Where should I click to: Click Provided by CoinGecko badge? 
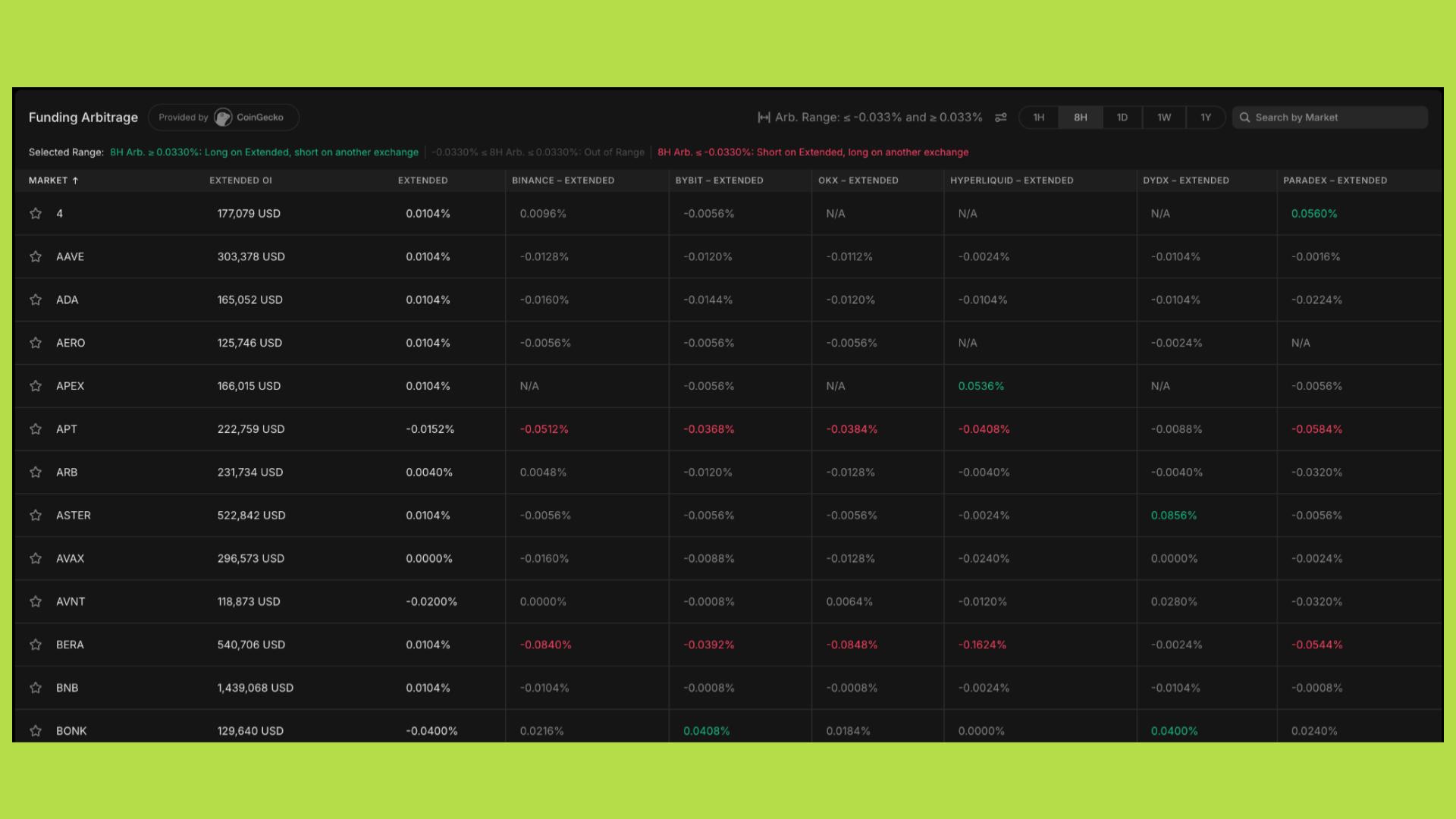tap(182, 118)
